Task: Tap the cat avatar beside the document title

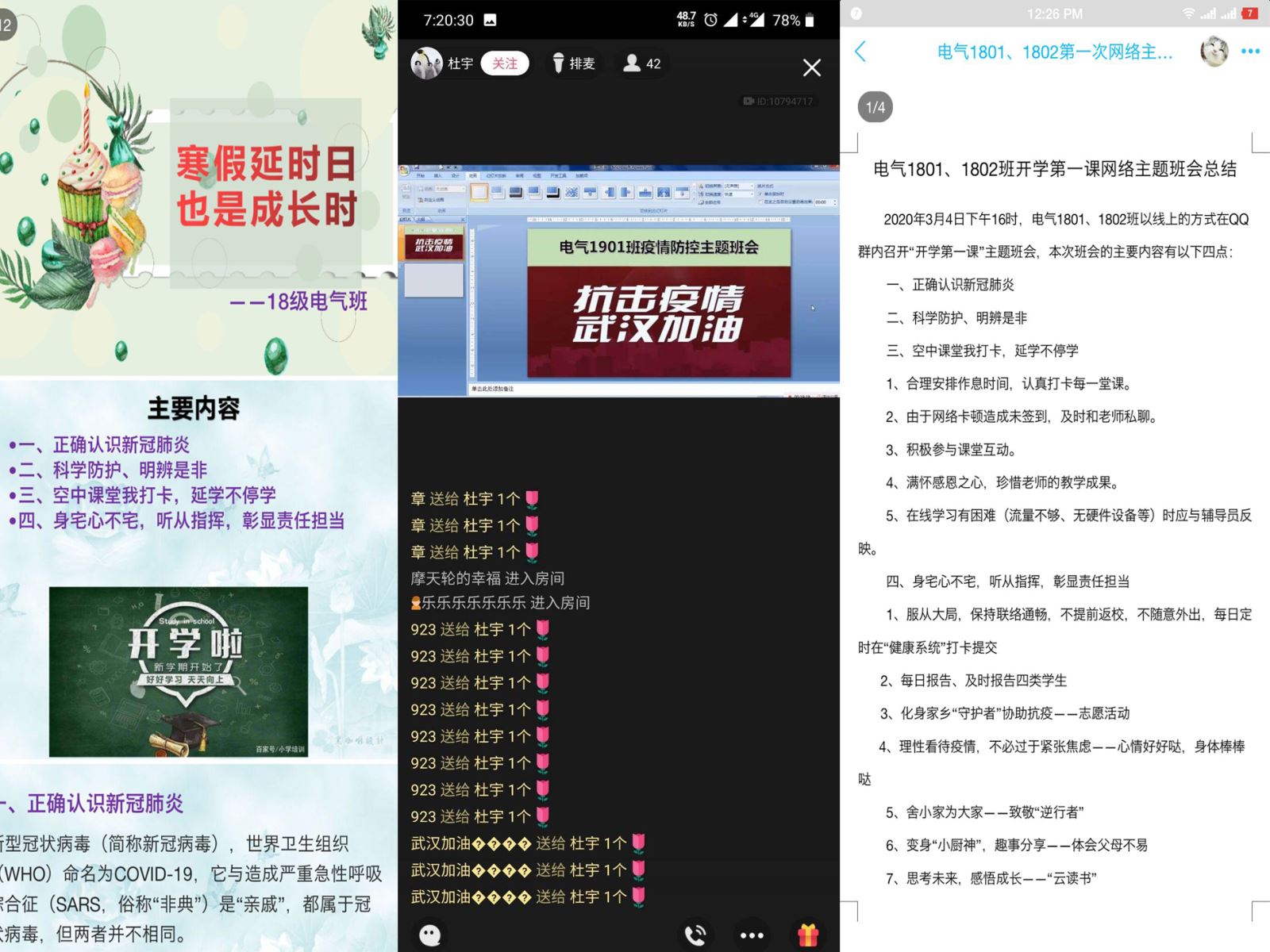Action: (x=1214, y=52)
